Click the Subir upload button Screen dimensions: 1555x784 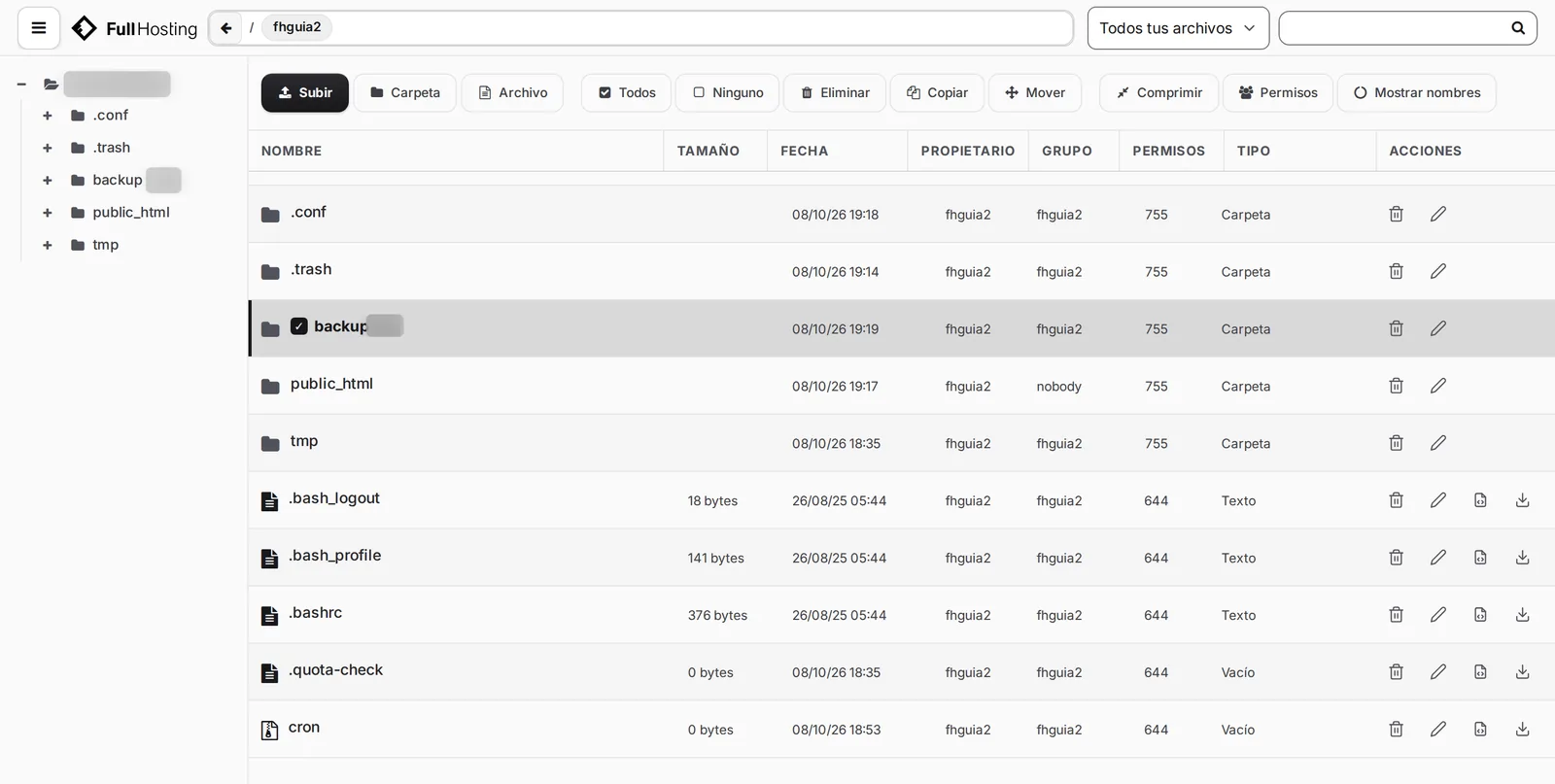[305, 93]
